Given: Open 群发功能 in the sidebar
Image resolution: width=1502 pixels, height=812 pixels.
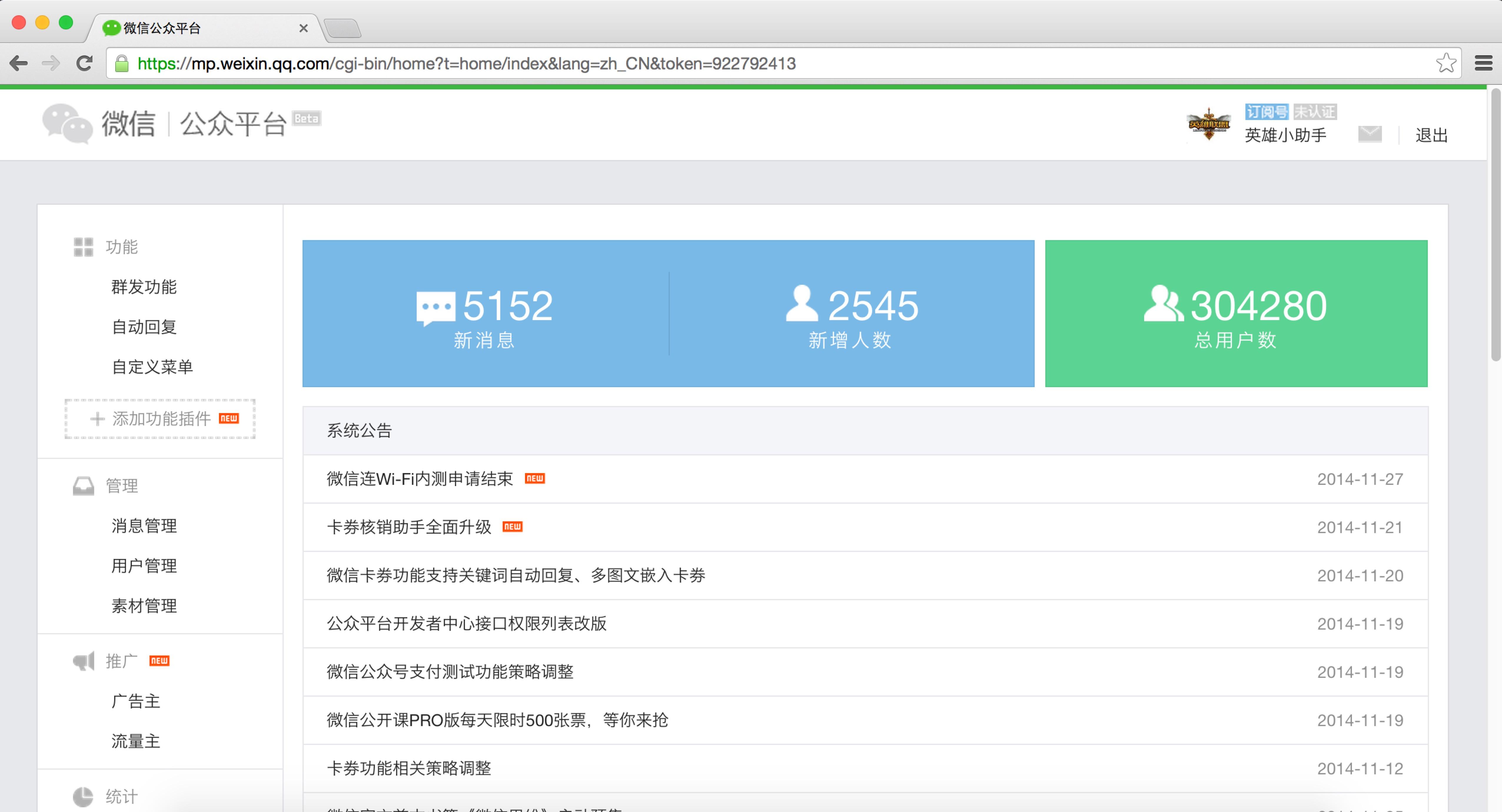Looking at the screenshot, I should [x=144, y=287].
